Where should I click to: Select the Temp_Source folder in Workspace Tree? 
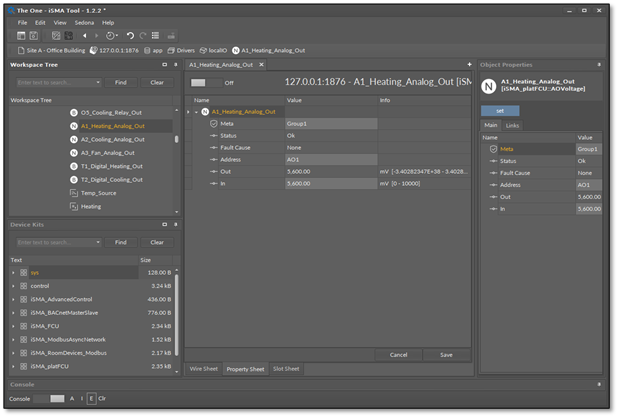(98, 192)
